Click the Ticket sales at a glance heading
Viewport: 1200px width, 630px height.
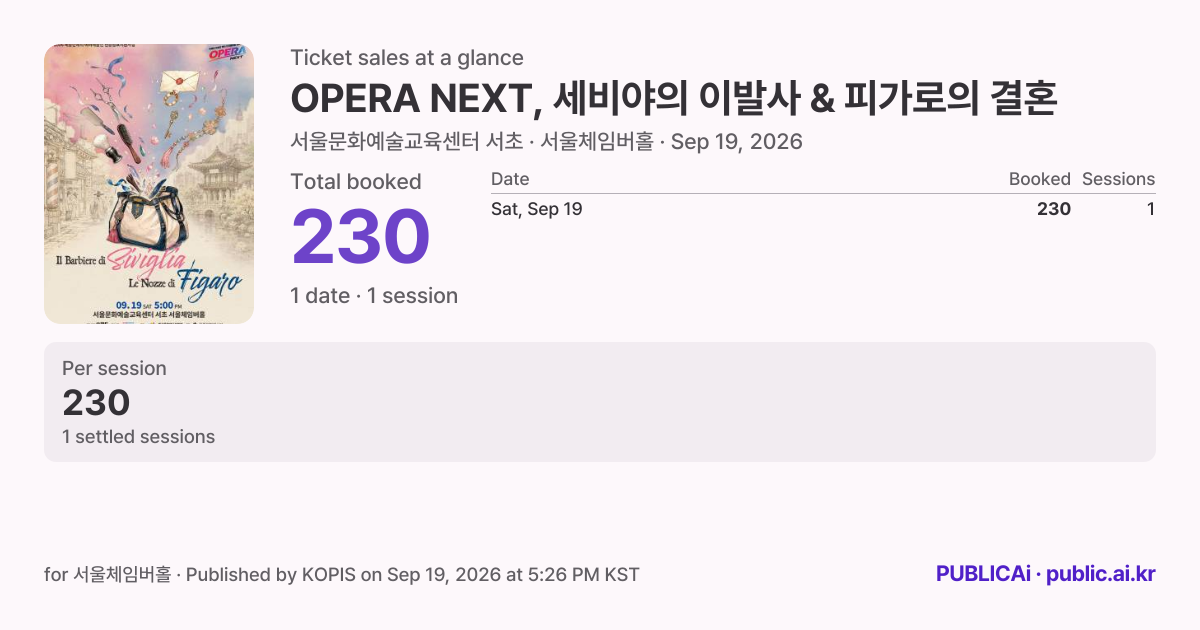pyautogui.click(x=407, y=58)
